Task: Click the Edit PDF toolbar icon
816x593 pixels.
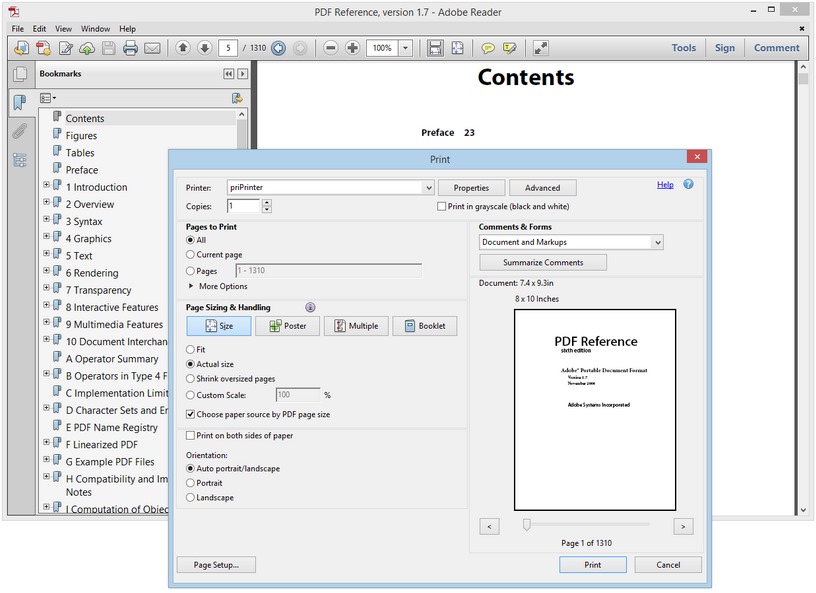Action: click(66, 48)
